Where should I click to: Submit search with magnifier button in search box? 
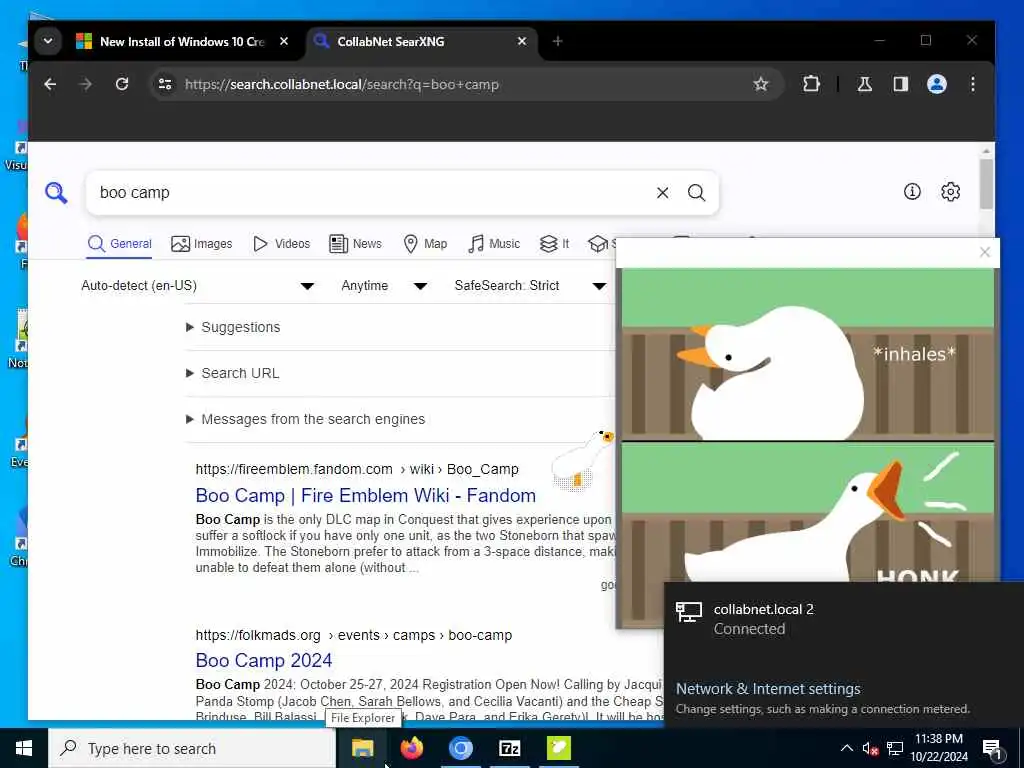tap(696, 193)
